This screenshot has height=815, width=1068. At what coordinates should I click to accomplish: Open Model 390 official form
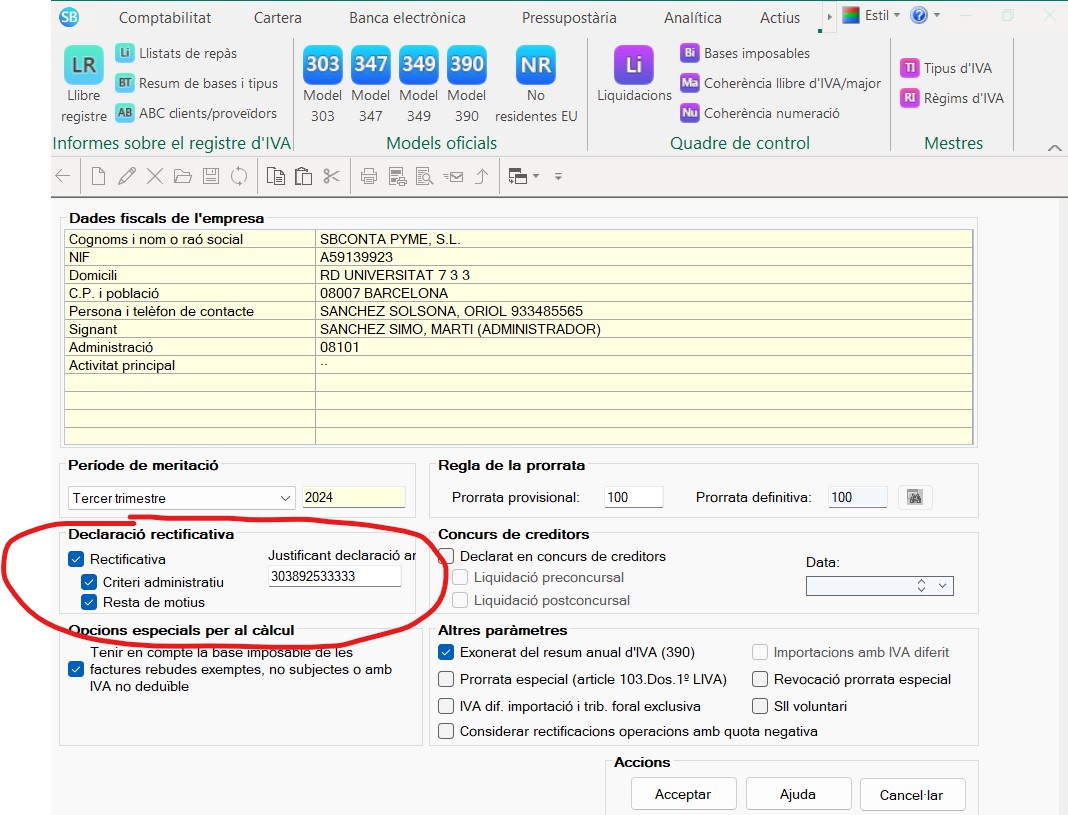click(x=466, y=66)
